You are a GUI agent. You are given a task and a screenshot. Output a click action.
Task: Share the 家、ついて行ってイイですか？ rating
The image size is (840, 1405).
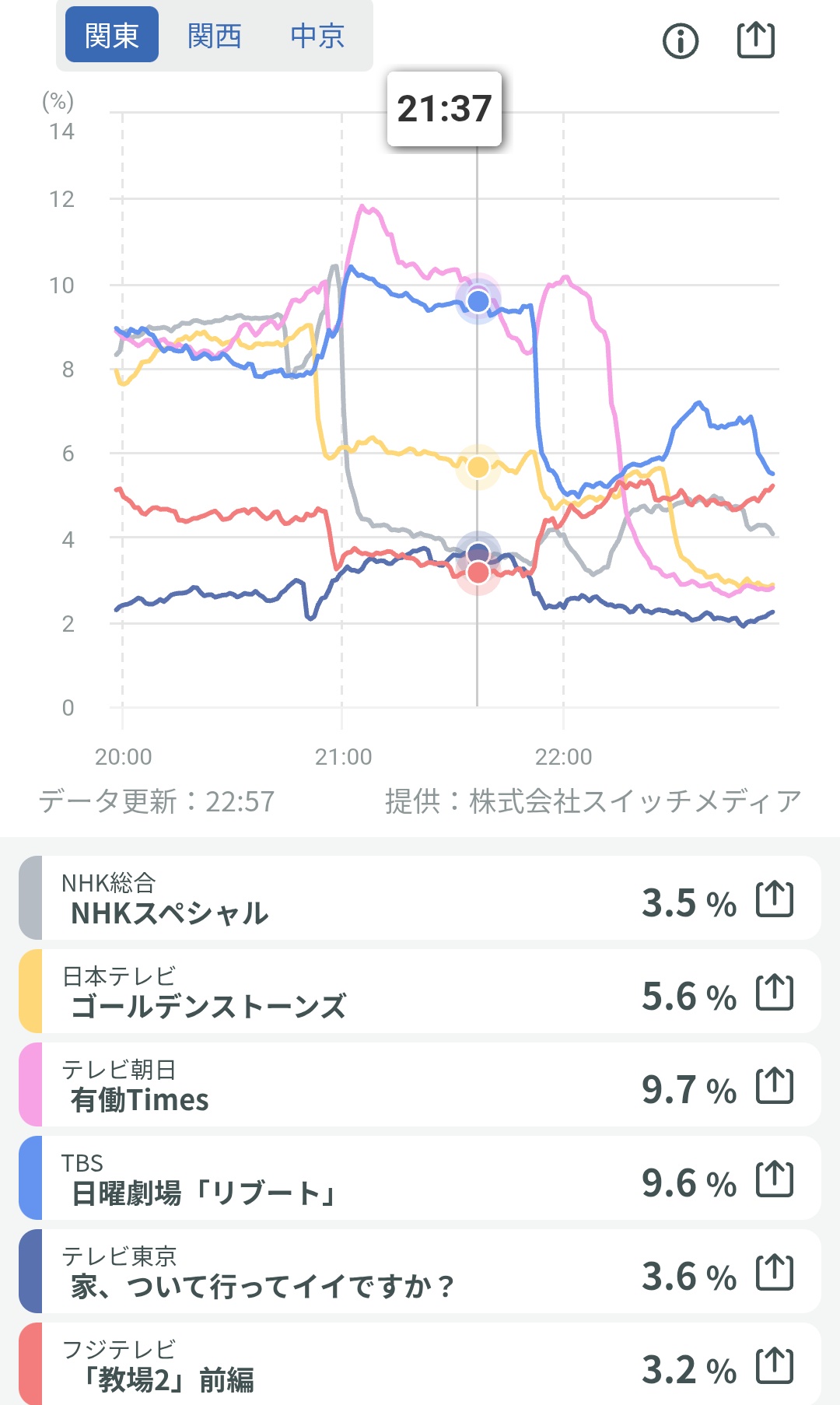click(x=775, y=1273)
